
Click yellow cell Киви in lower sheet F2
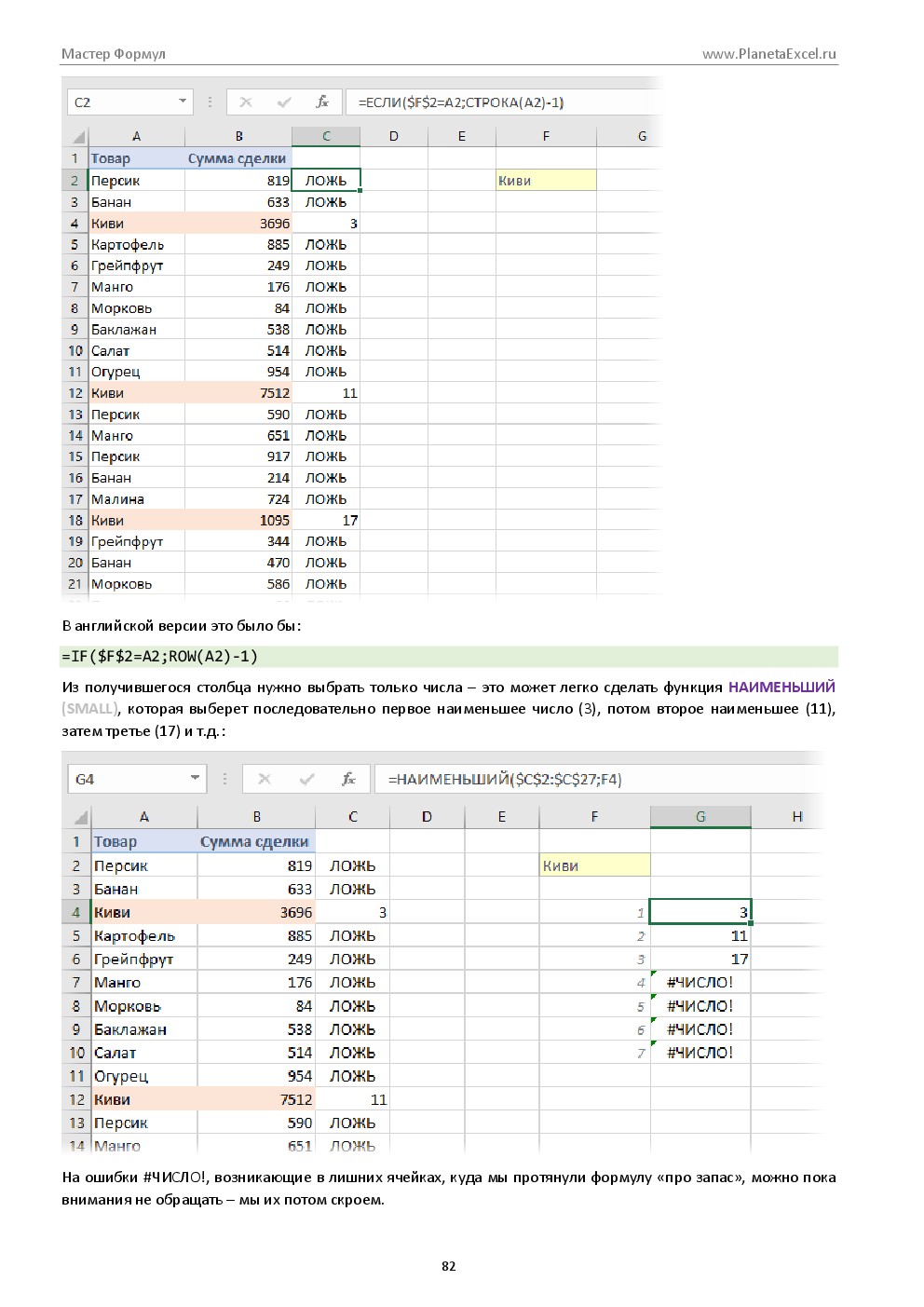click(594, 865)
